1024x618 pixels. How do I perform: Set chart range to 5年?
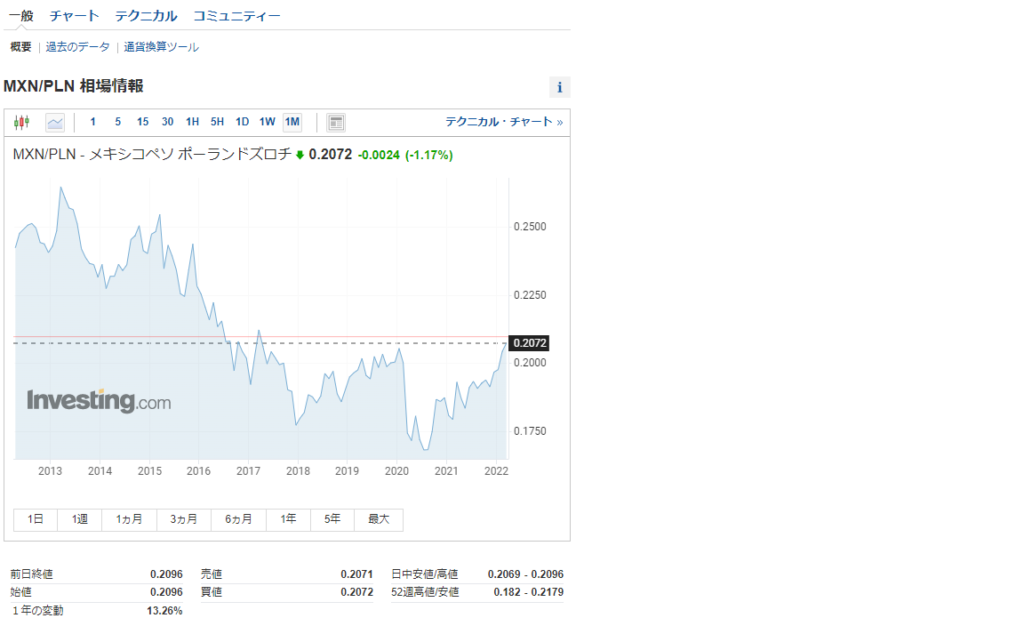tap(332, 519)
